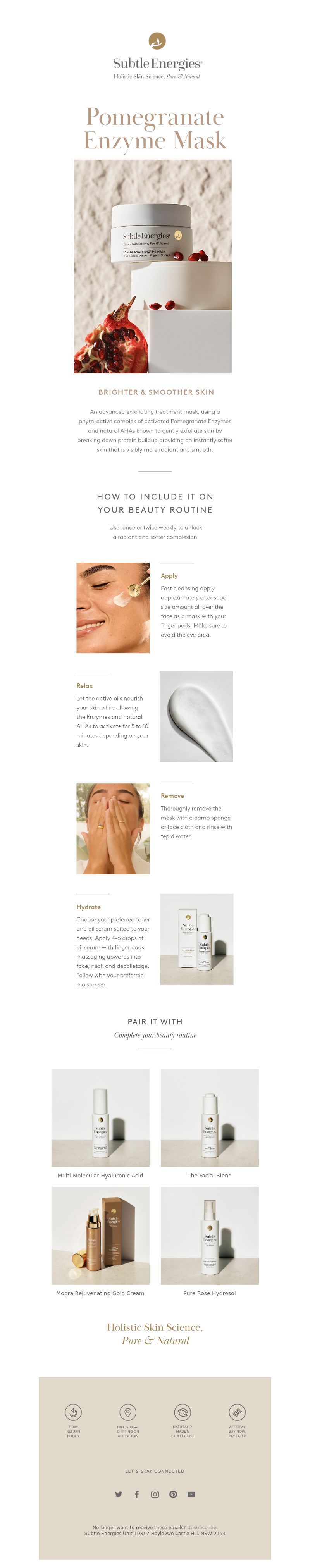Click the Afterpay Buy Now Pay Later icon
This screenshot has height=1568, width=310.
coord(238,1412)
